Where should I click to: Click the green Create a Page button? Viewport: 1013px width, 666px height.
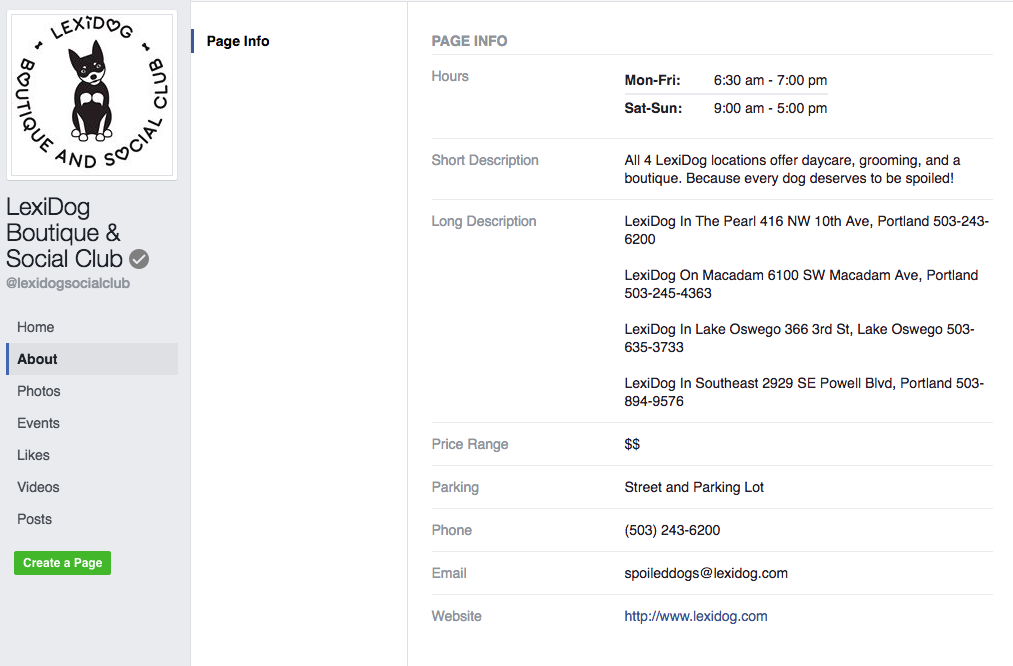click(x=63, y=563)
